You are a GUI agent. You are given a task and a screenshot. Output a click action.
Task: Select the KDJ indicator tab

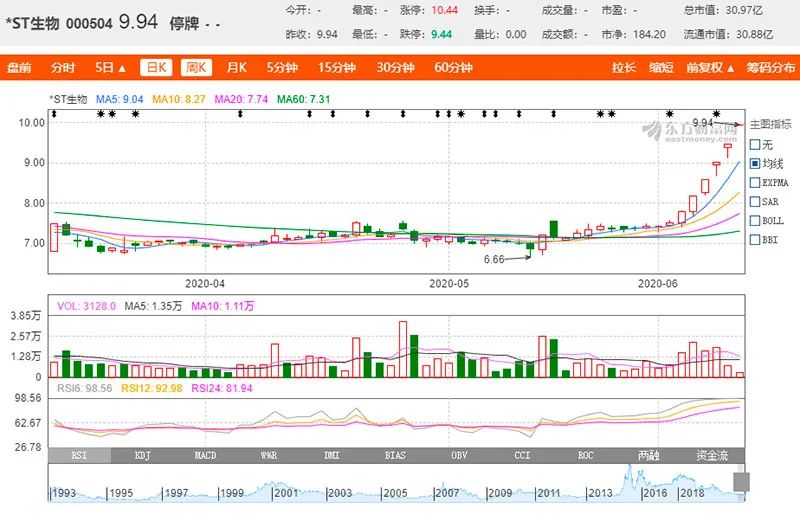point(143,455)
